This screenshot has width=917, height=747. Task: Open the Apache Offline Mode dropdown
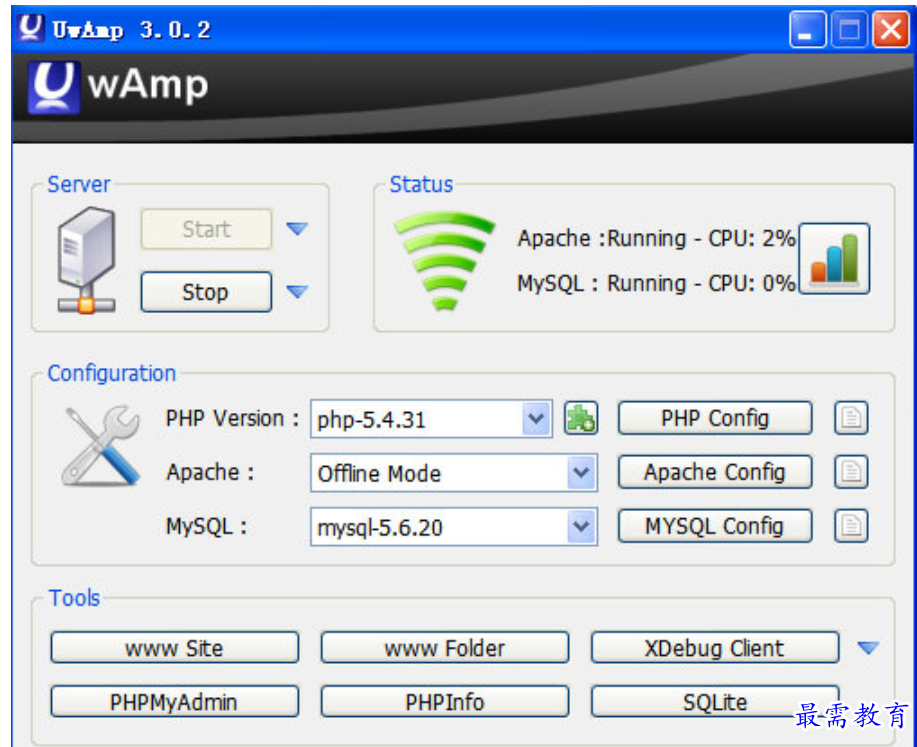click(454, 473)
